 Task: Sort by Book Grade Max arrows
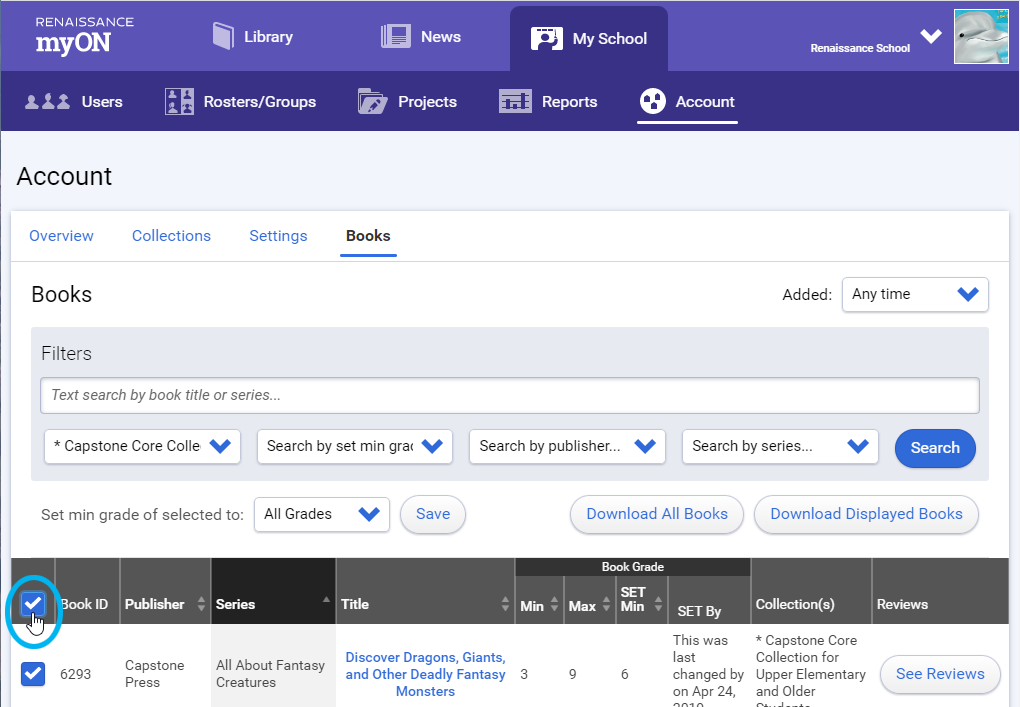coord(606,604)
